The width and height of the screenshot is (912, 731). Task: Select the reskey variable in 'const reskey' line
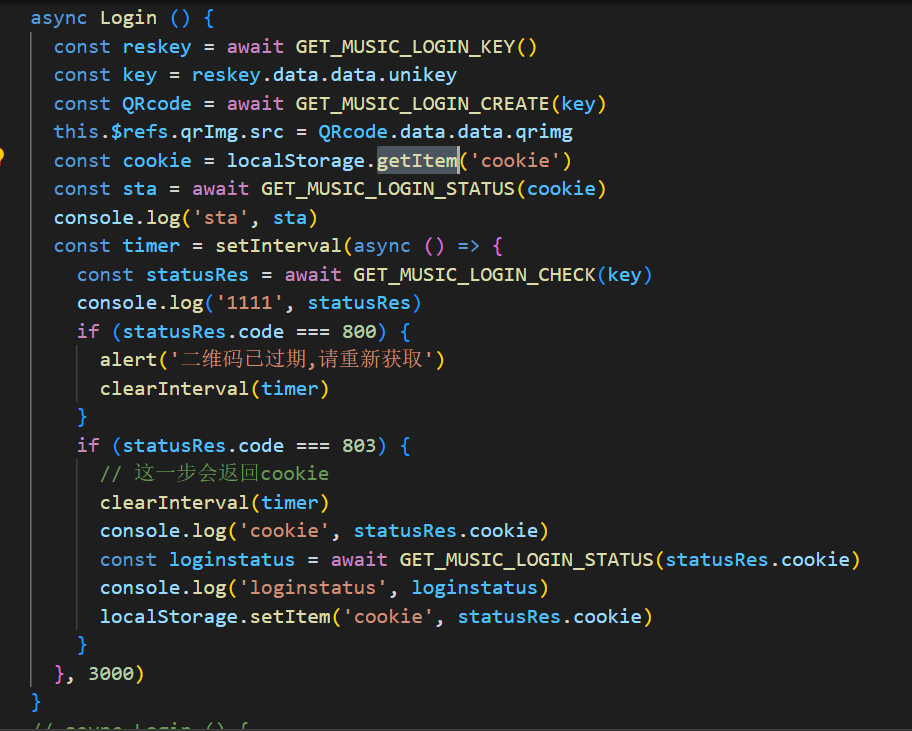(157, 47)
